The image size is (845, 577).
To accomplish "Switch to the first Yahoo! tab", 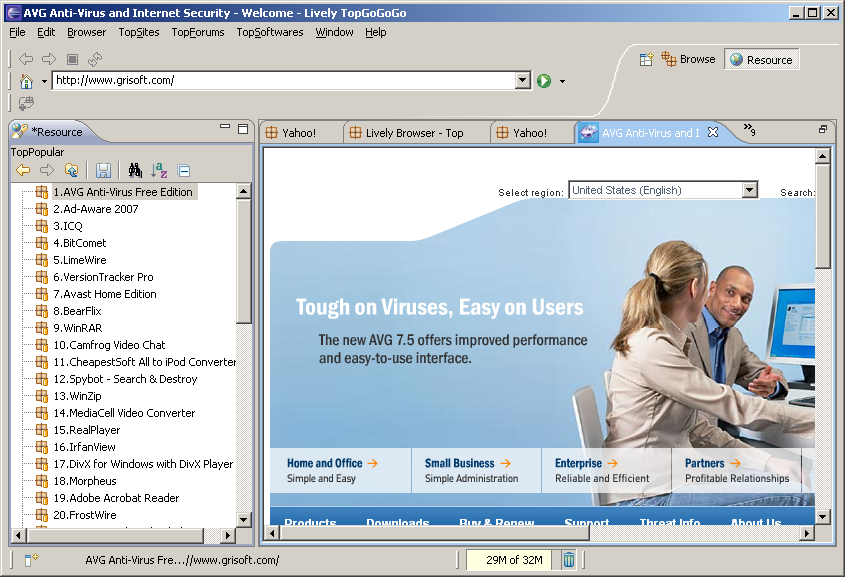I will click(x=299, y=133).
